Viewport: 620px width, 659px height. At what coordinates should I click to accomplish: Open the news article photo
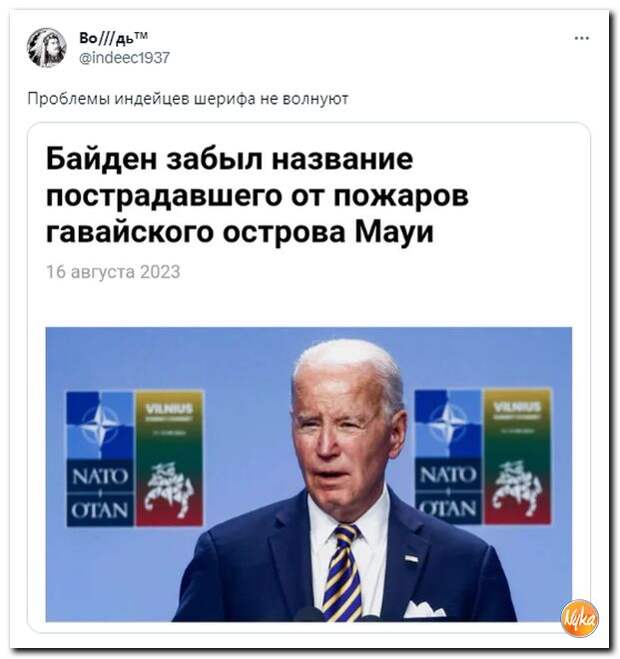click(309, 474)
